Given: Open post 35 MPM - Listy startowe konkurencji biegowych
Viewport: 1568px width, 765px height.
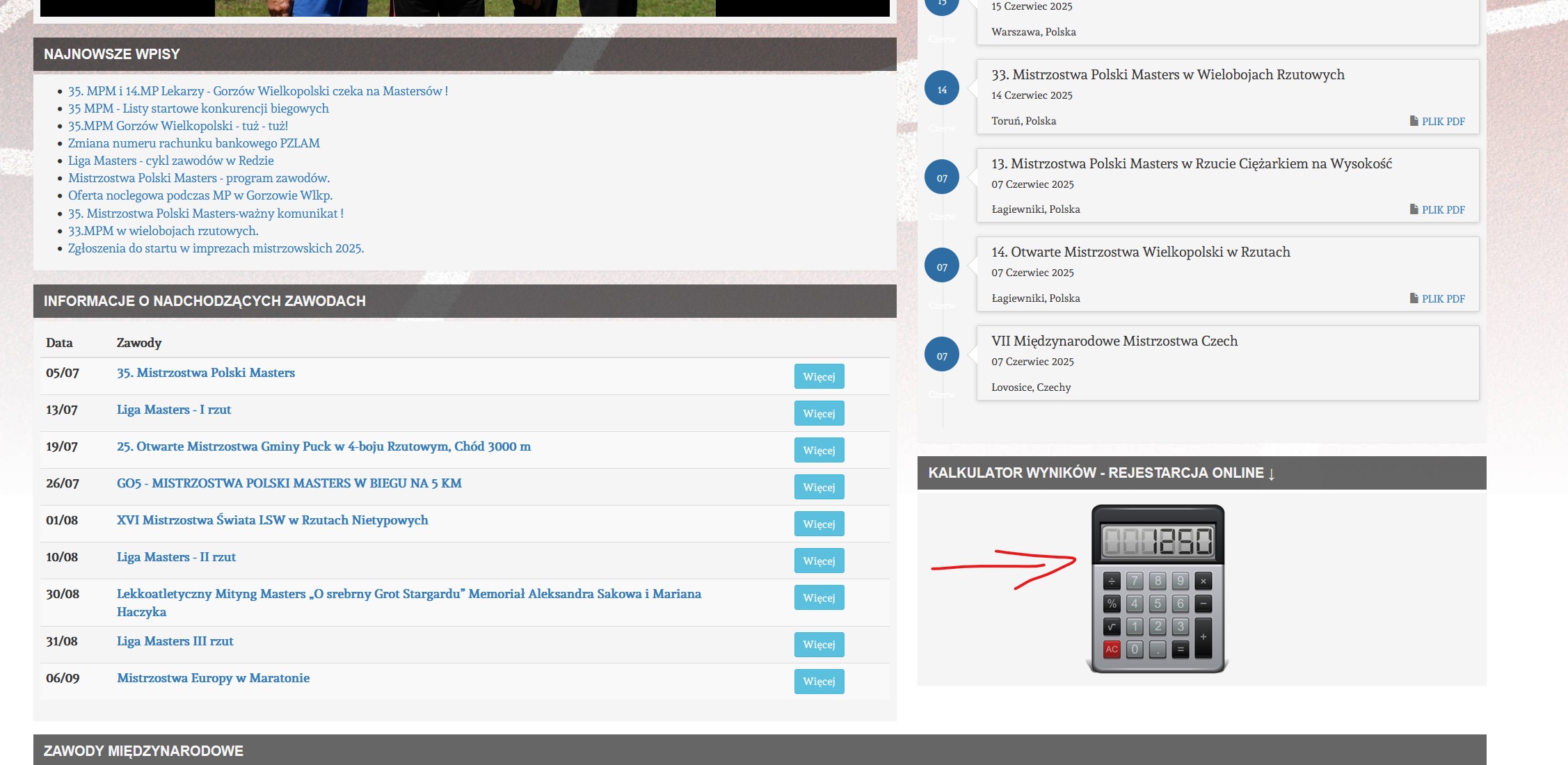Looking at the screenshot, I should pyautogui.click(x=198, y=108).
